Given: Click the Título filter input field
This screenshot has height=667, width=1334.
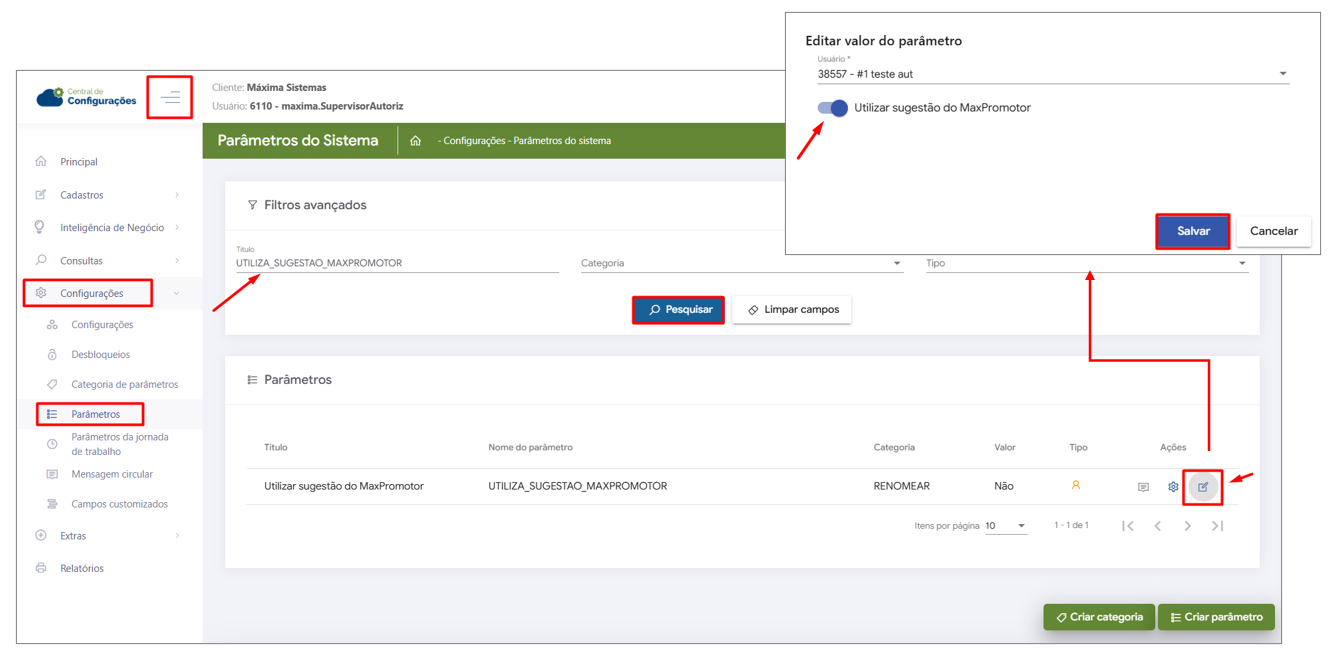Looking at the screenshot, I should pos(396,264).
